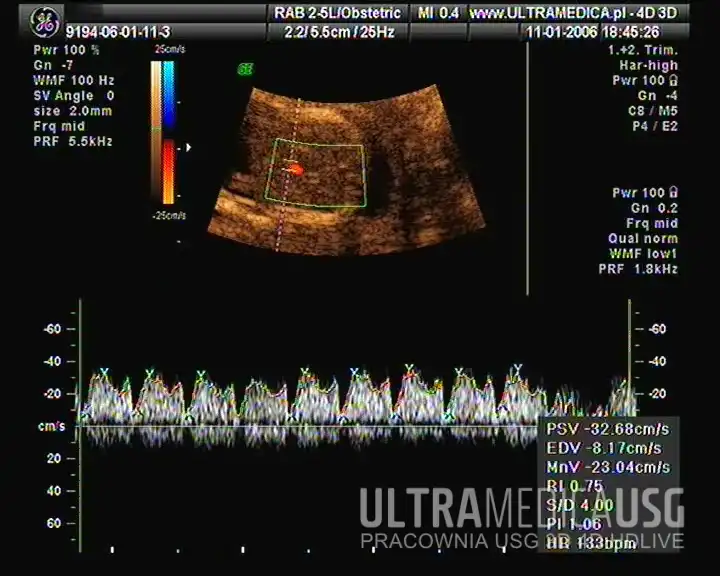Click the GE logo in the corner
This screenshot has height=576, width=720.
(x=45, y=20)
